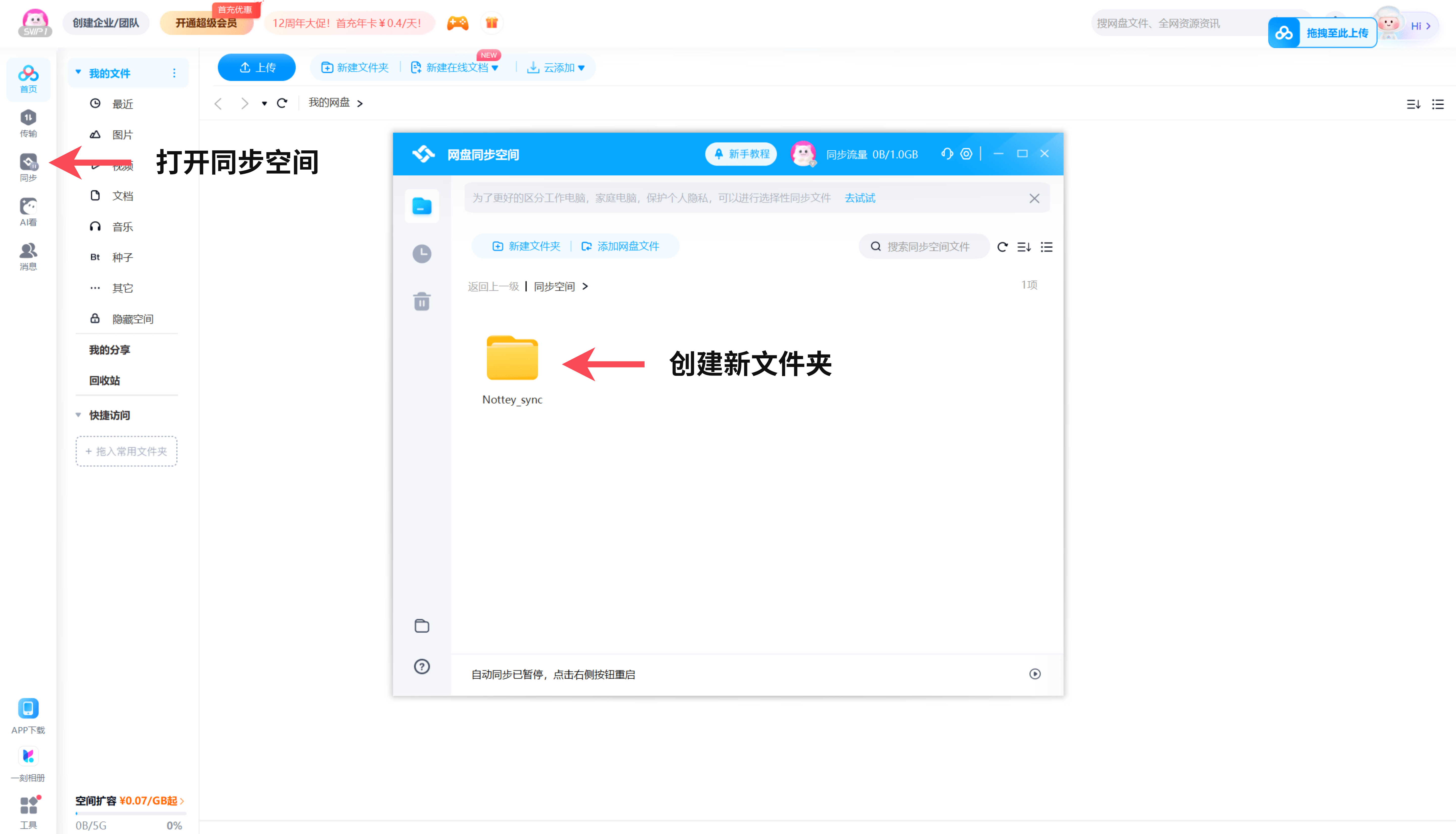Open the 我的文件 more options menu
Viewport: 1456px width, 834px height.
174,73
